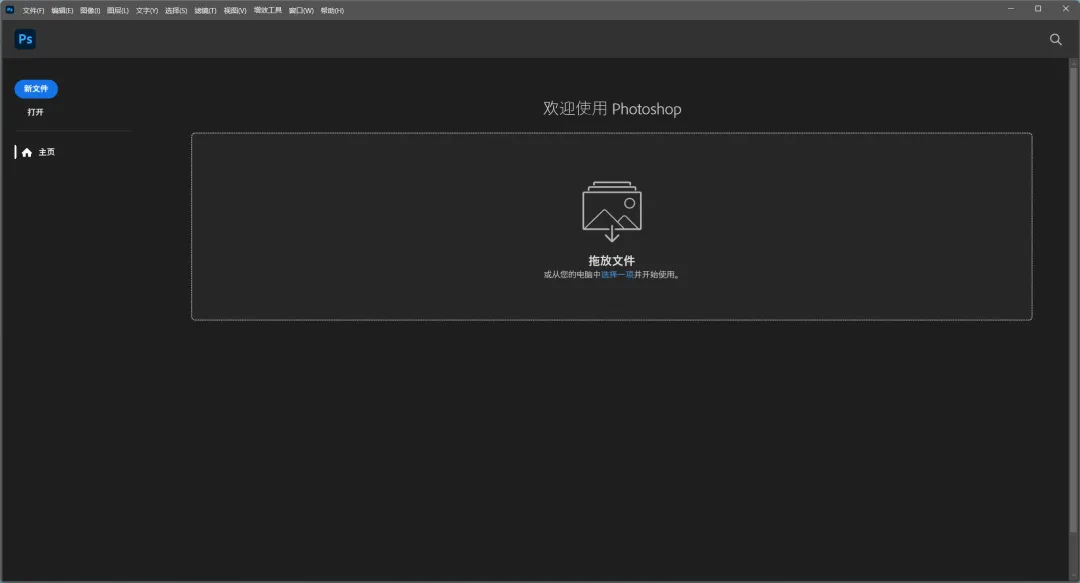Viewport: 1080px width, 583px height.
Task: Open the 图像(I) menu
Action: (90, 10)
